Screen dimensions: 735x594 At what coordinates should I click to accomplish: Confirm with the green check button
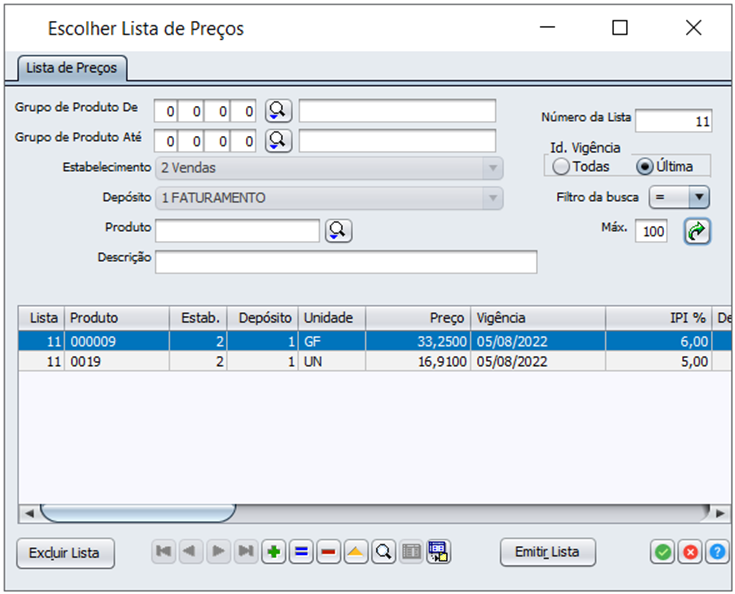tap(662, 552)
